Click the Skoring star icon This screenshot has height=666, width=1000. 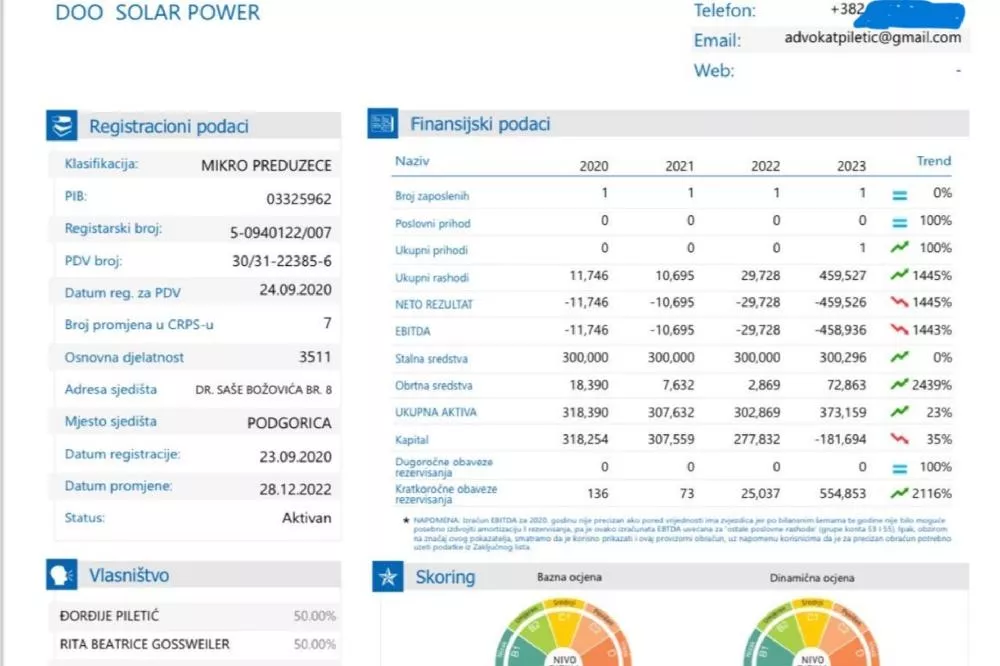click(387, 576)
